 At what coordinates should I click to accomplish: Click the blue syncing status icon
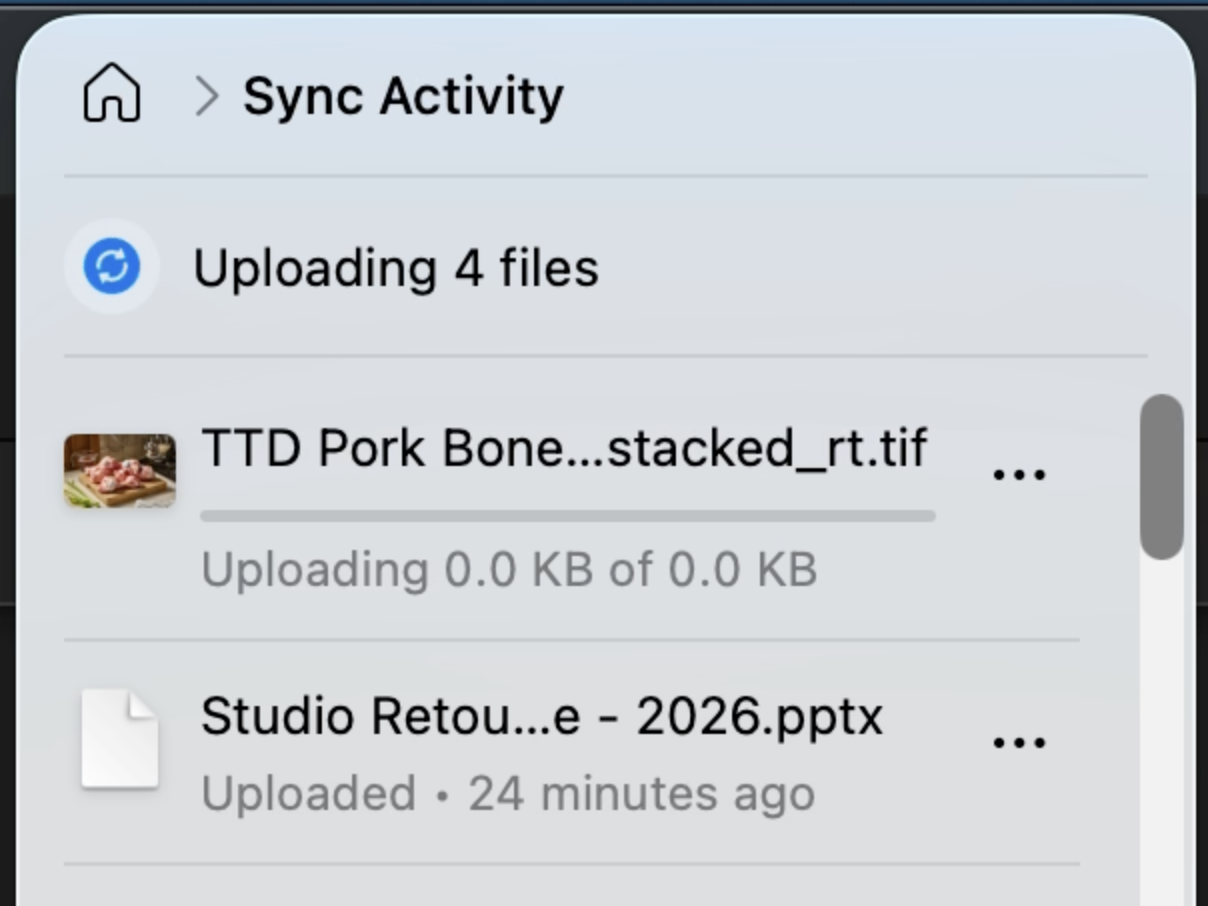tap(112, 267)
